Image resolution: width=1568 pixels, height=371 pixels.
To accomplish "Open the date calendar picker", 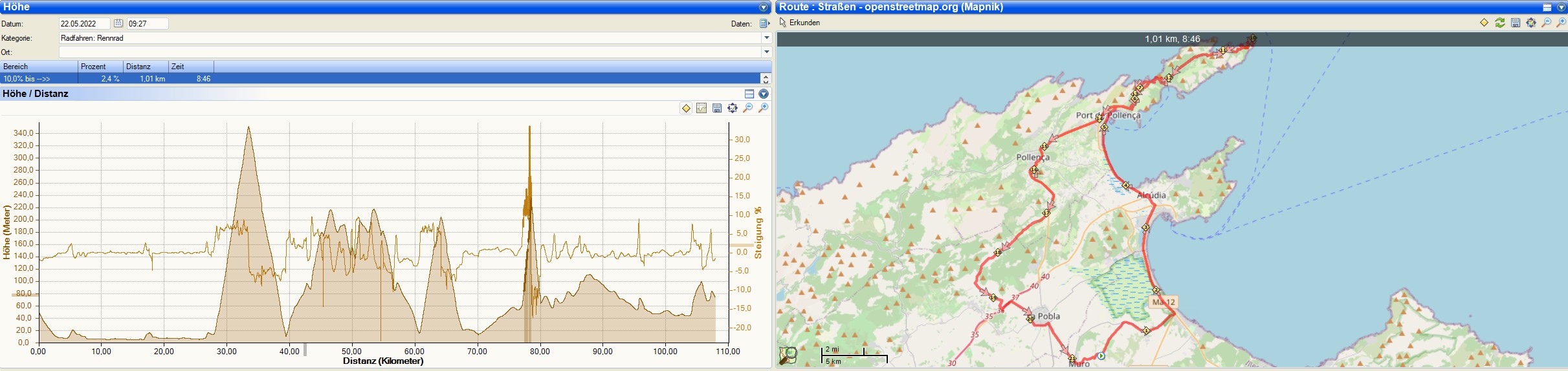I will click(x=118, y=23).
